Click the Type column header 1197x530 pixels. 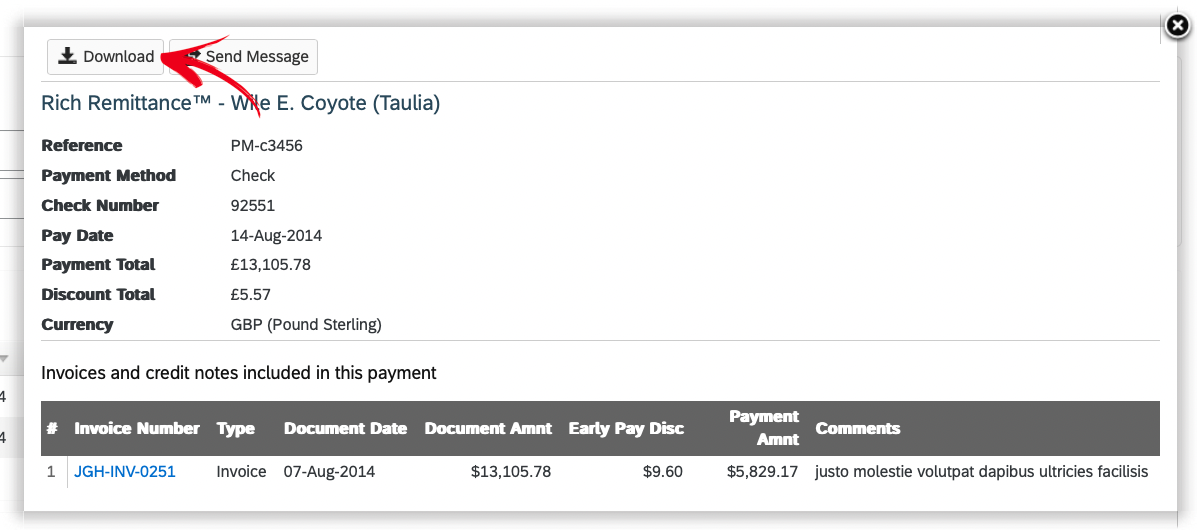click(x=236, y=428)
